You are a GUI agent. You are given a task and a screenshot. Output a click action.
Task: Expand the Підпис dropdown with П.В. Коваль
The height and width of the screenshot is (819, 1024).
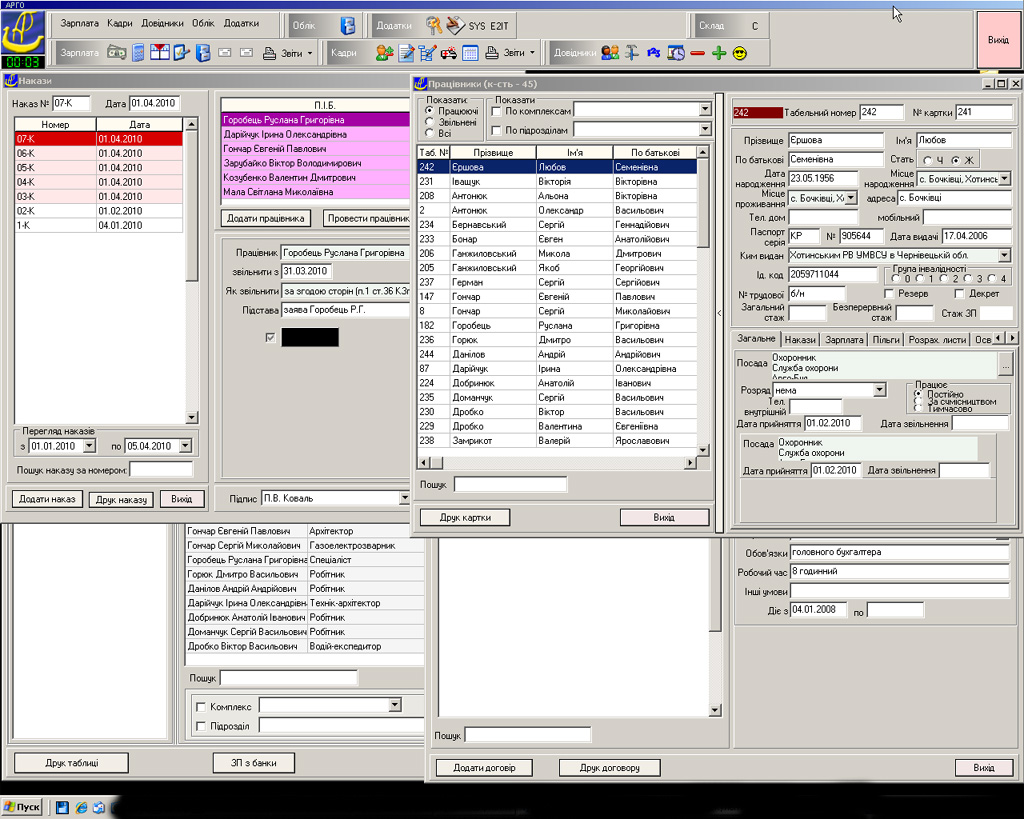point(404,498)
